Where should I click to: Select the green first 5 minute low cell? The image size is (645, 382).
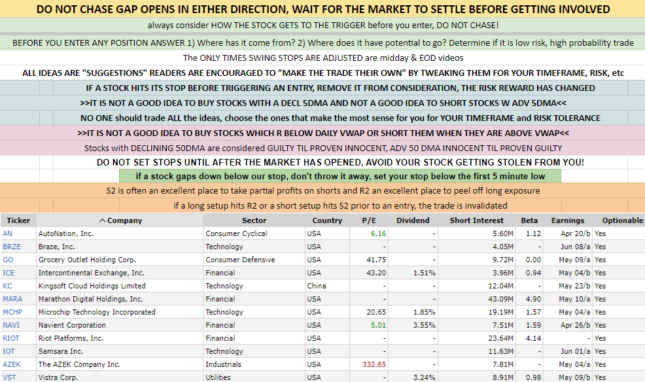[340, 176]
